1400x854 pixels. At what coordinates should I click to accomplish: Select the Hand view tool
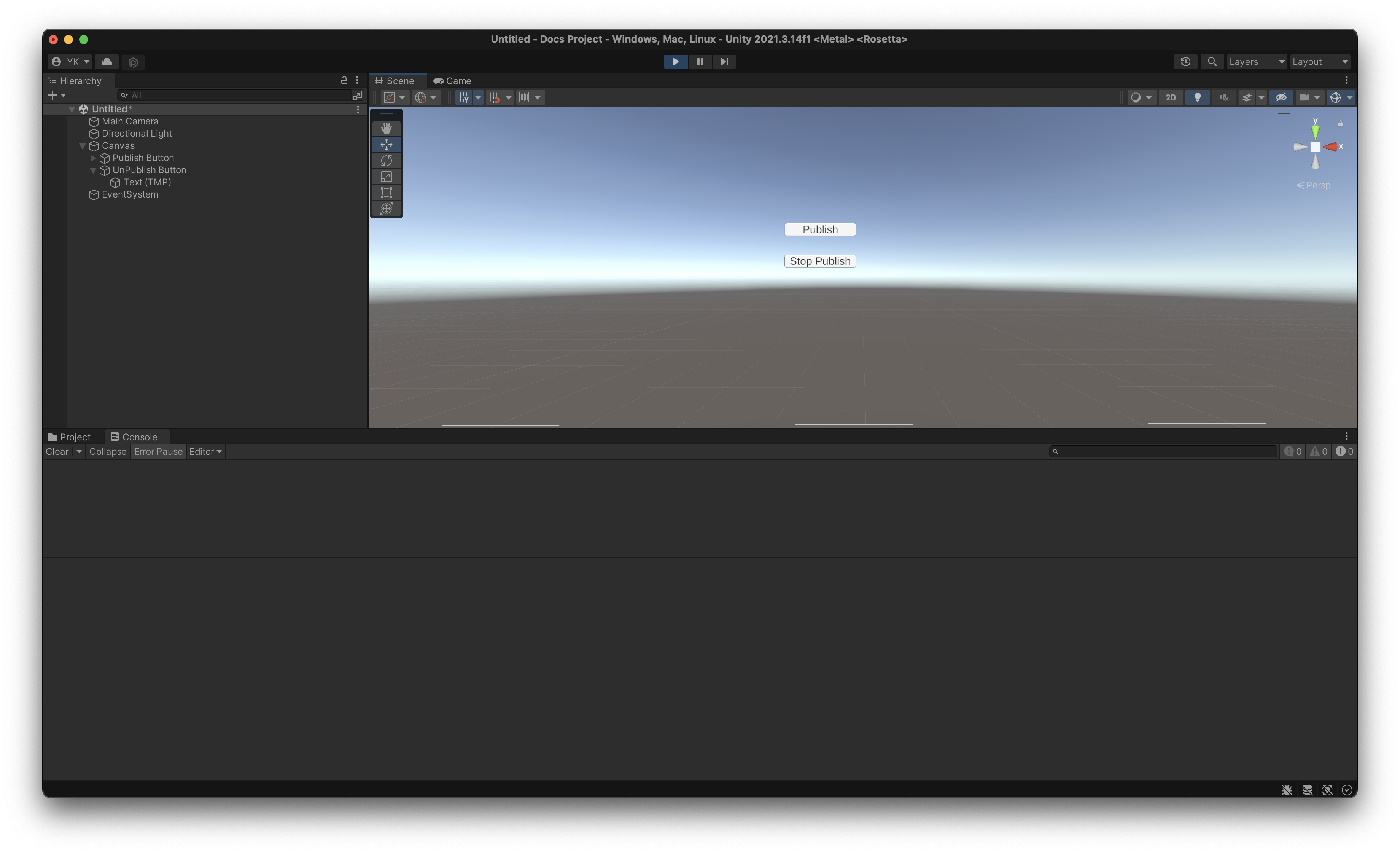coord(387,128)
